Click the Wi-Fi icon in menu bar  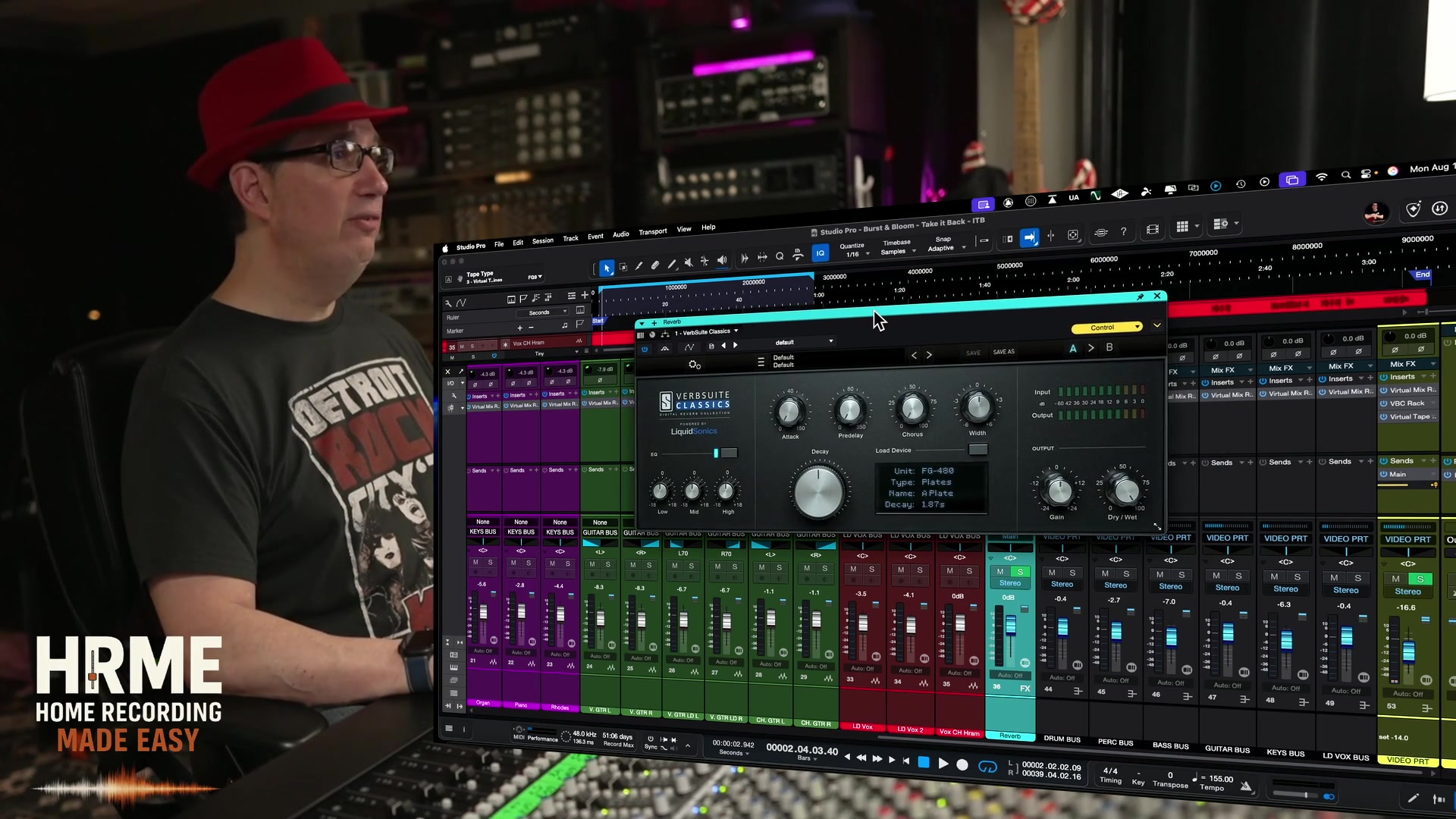[x=1322, y=177]
